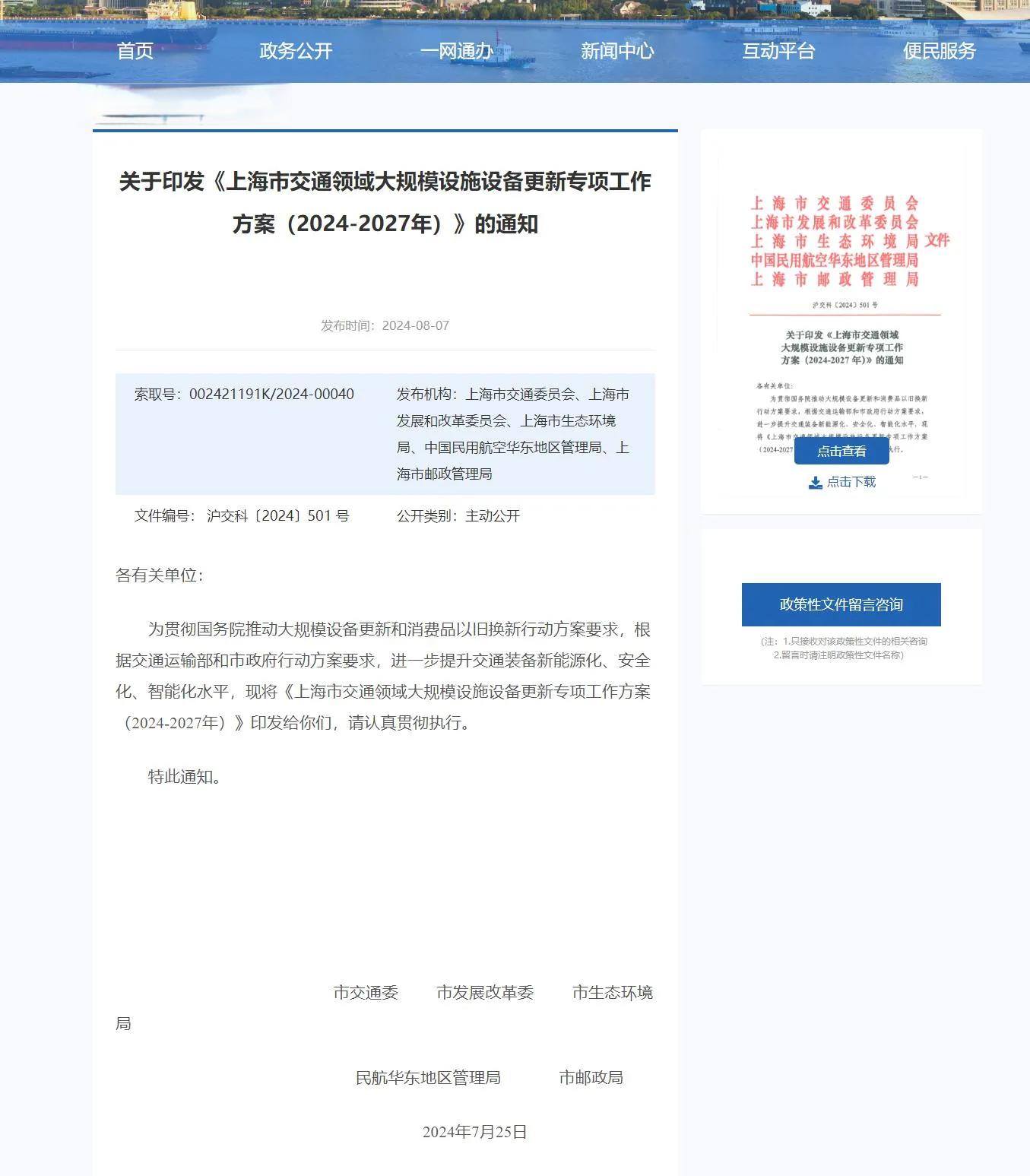Click the 政策性文件留言咨询 consultation button
The image size is (1030, 1176).
click(841, 604)
